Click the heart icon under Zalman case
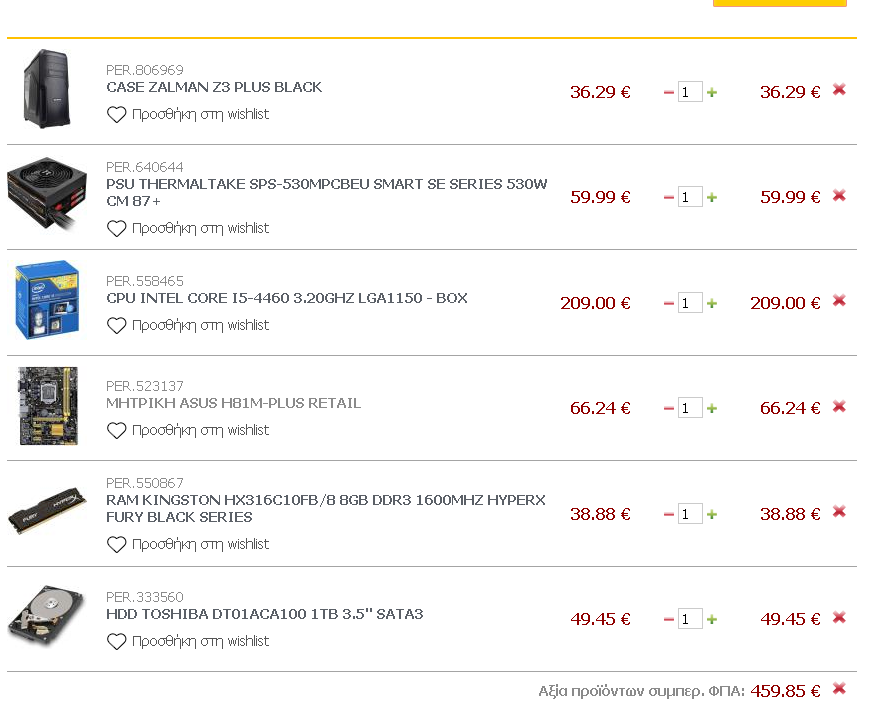The width and height of the screenshot is (885, 719). click(117, 115)
